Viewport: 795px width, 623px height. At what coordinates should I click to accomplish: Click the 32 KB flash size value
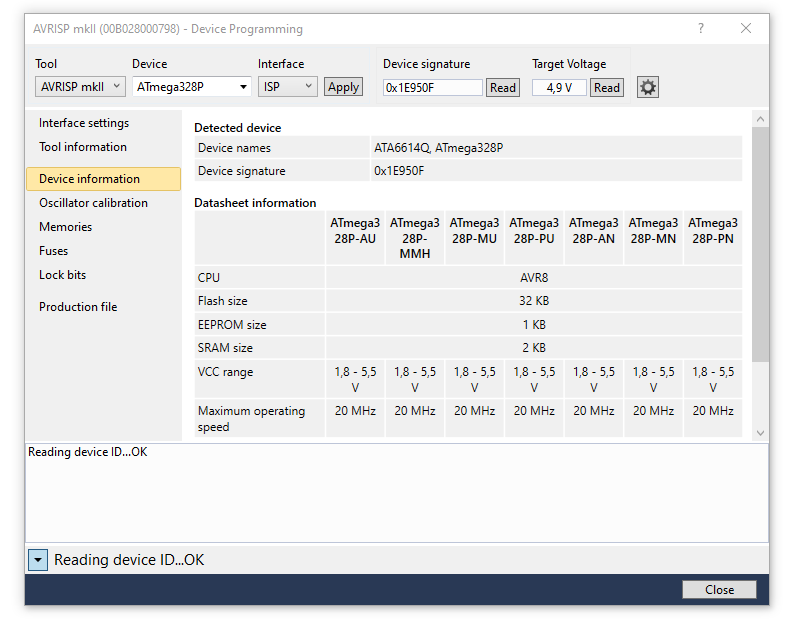click(x=534, y=301)
